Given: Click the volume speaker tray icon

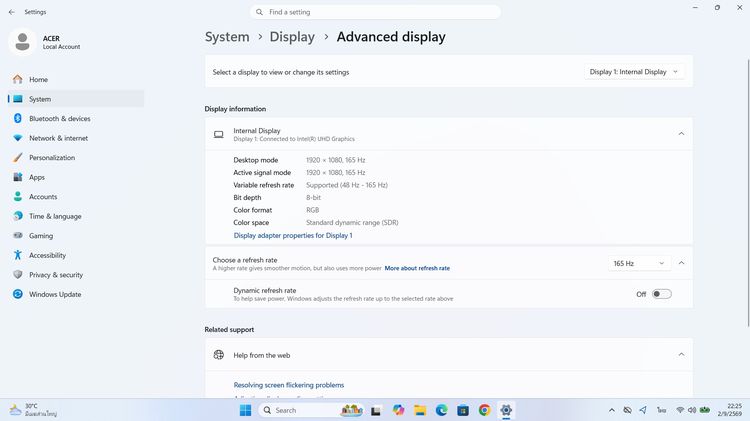Looking at the screenshot, I should (692, 410).
